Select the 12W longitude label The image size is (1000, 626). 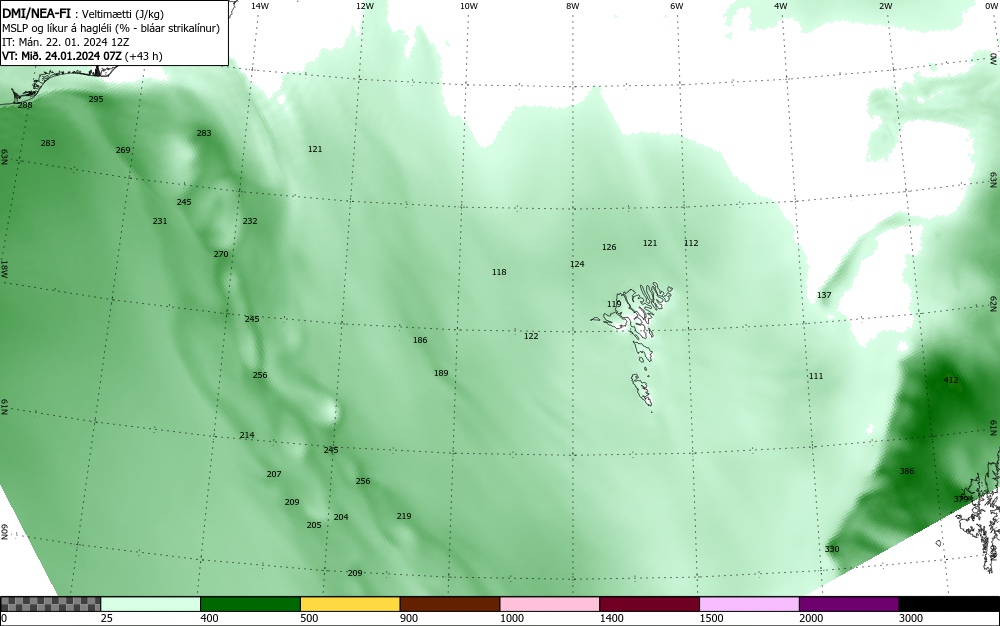pos(365,6)
